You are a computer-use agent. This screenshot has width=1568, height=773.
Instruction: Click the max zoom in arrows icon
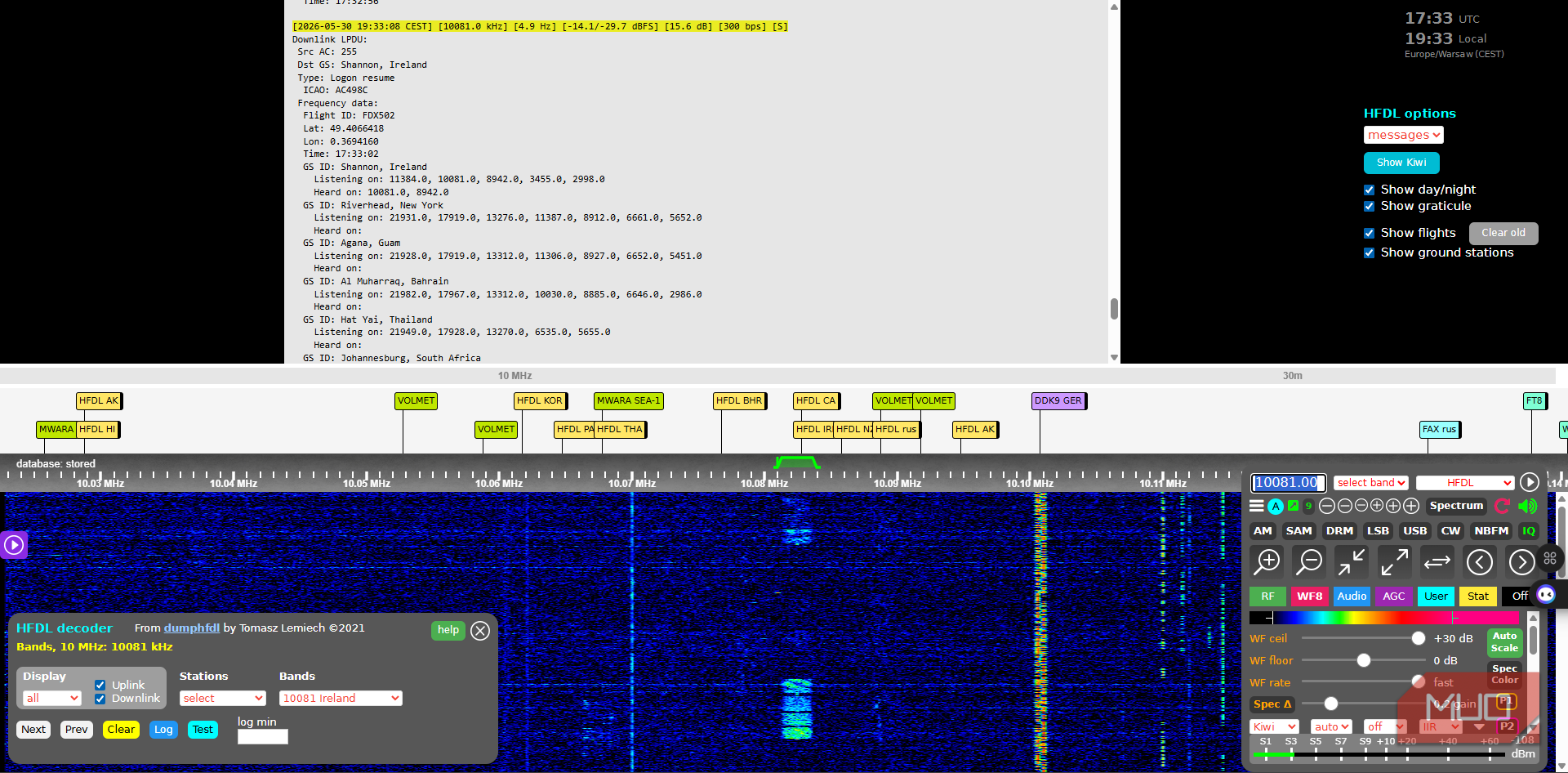1352,561
